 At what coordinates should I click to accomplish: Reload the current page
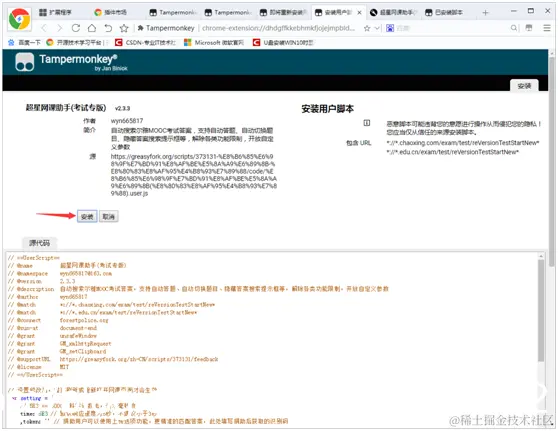tap(76, 28)
